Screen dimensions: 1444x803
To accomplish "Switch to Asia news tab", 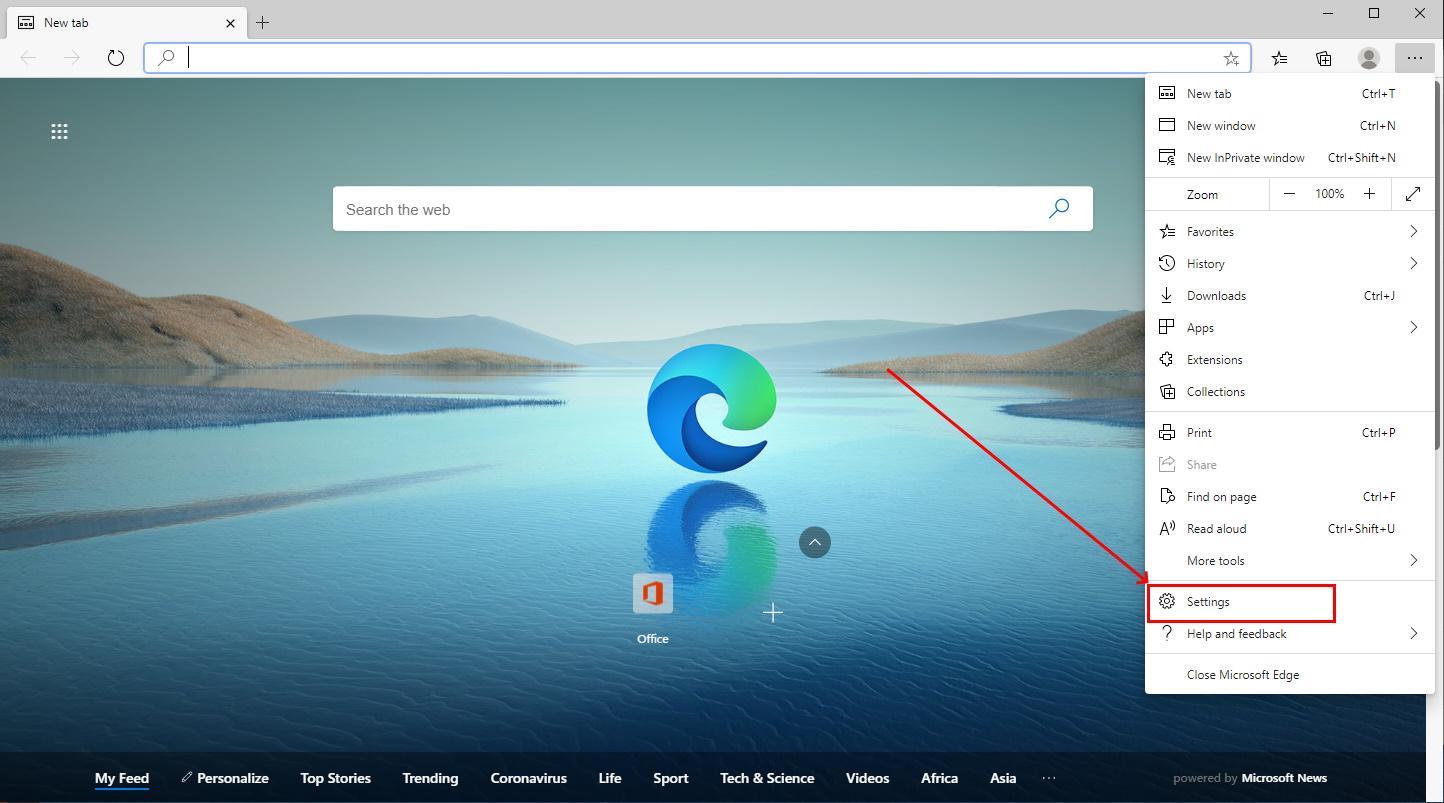I will tap(1003, 778).
